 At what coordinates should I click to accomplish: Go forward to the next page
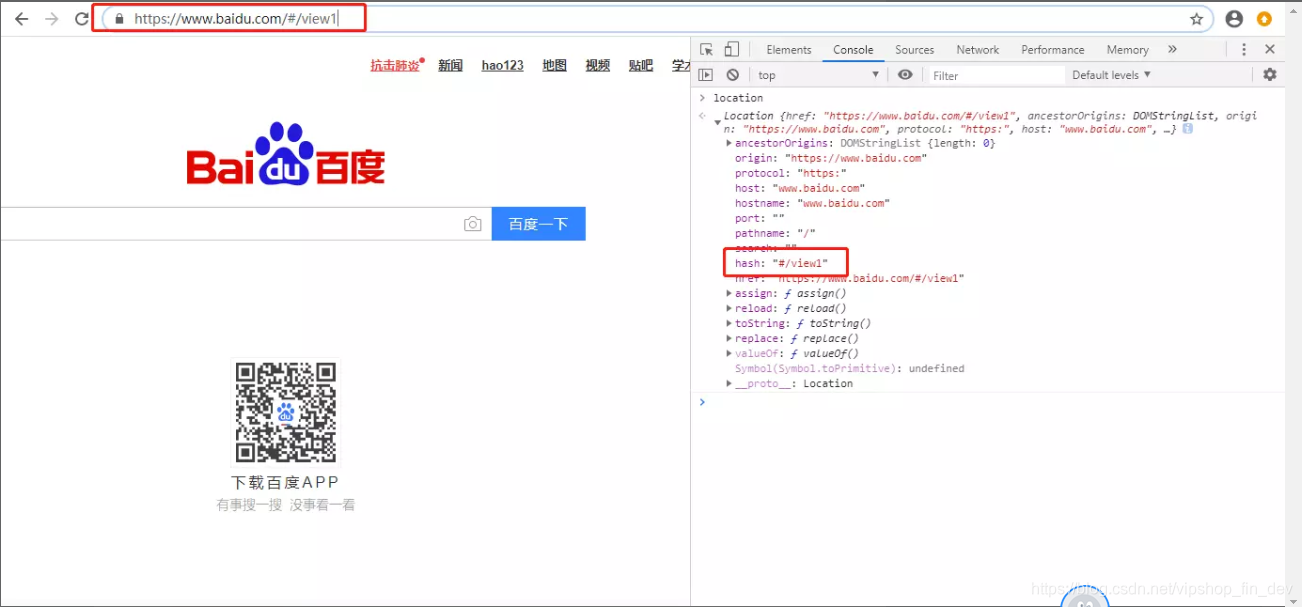(51, 19)
